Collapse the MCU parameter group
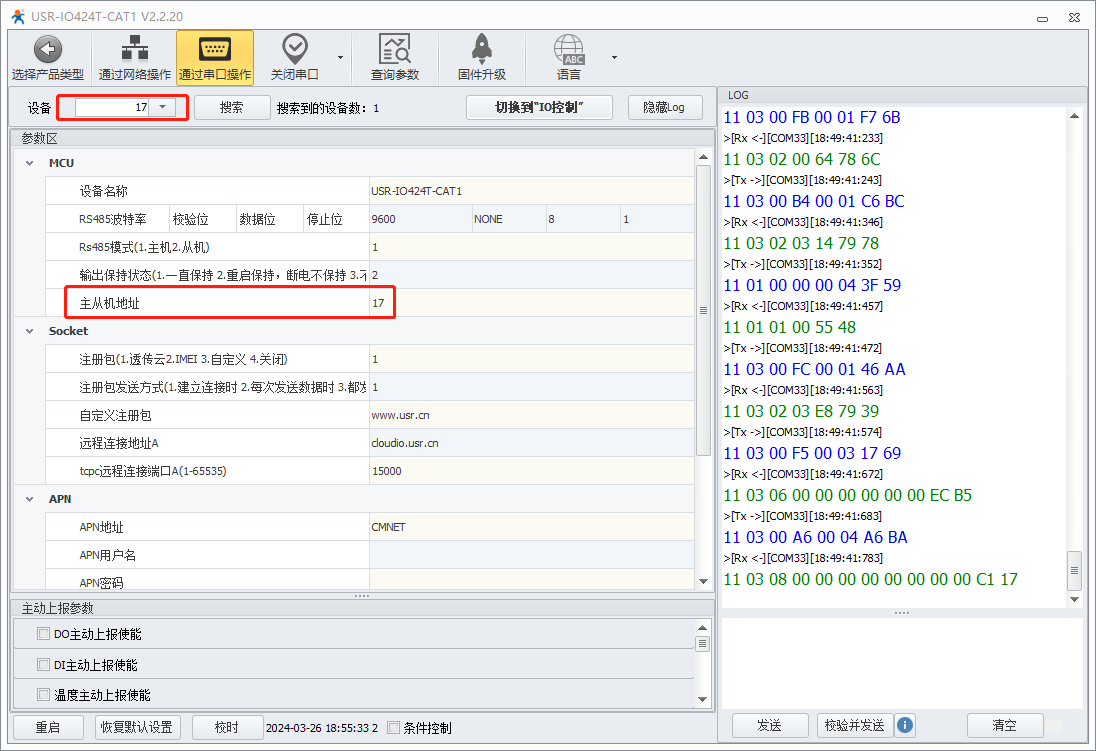Screen dimensions: 1096x751 [27, 163]
